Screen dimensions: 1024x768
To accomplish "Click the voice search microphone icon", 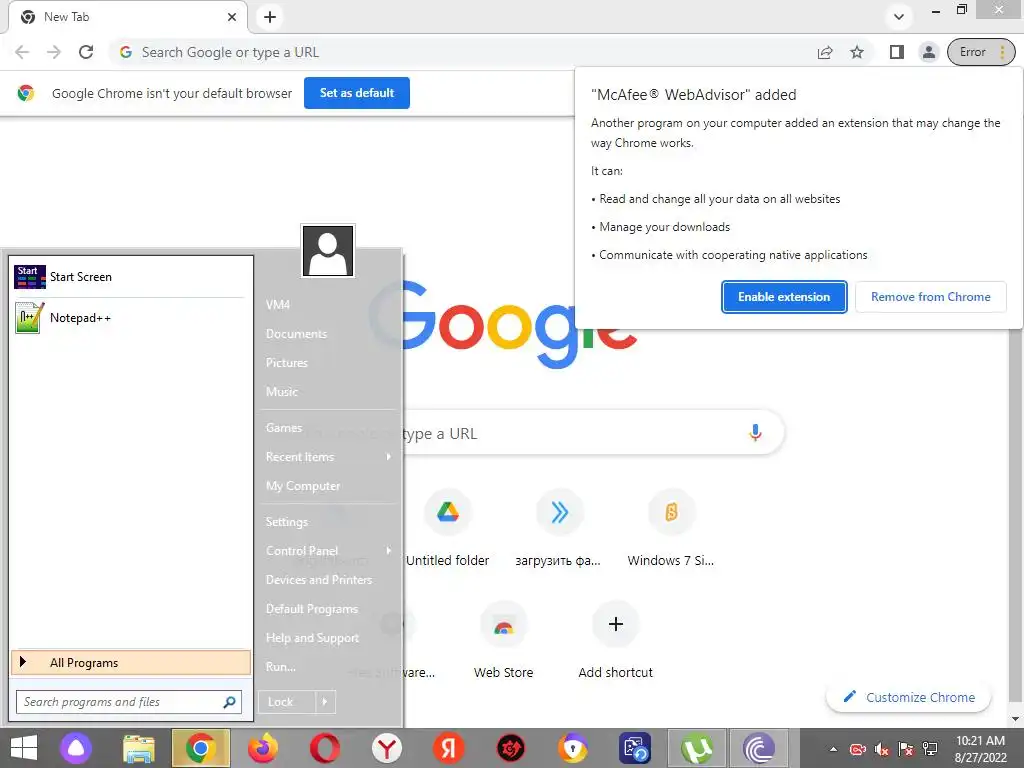I will point(755,432).
